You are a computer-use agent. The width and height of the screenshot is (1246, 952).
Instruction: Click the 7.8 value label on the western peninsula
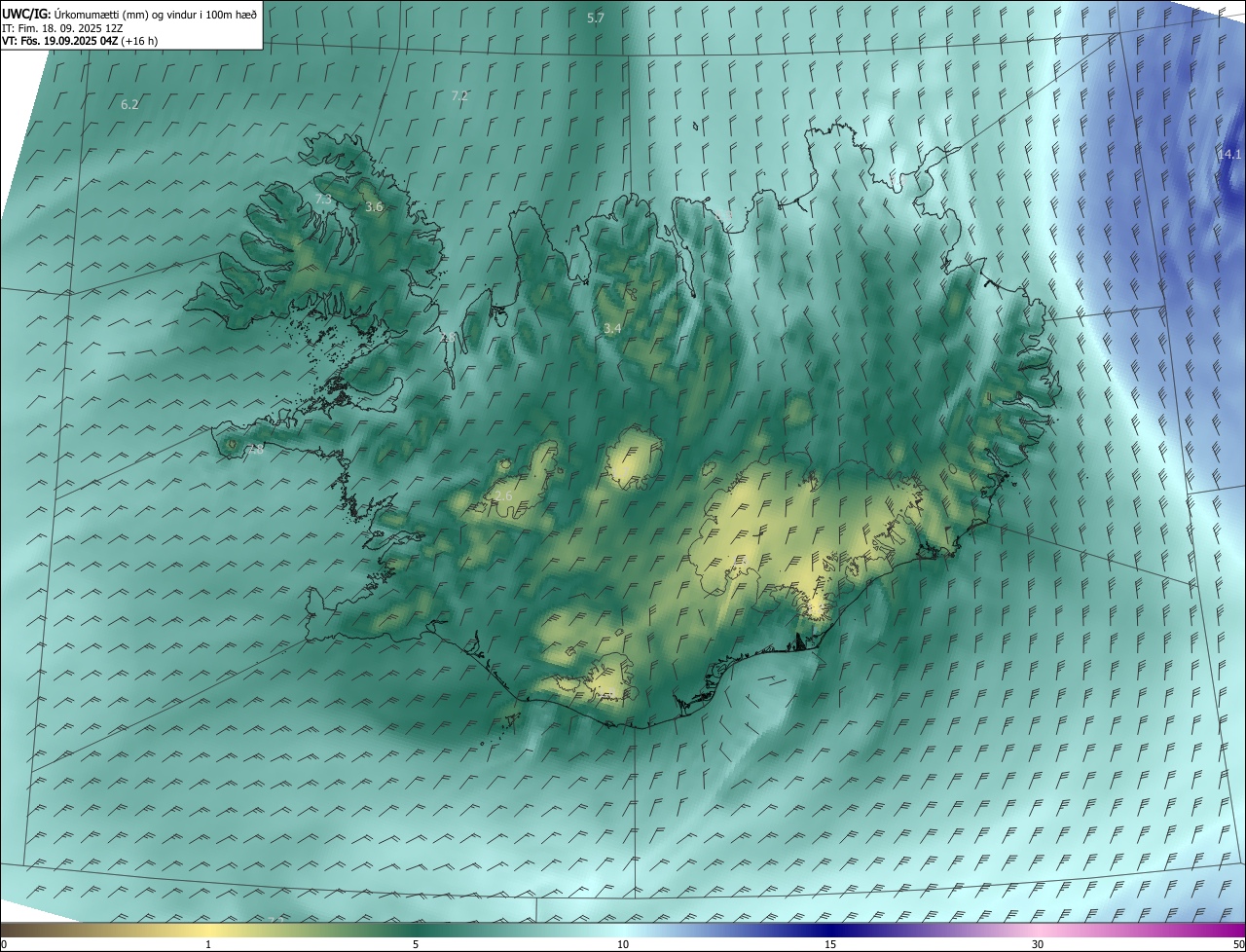click(x=255, y=449)
